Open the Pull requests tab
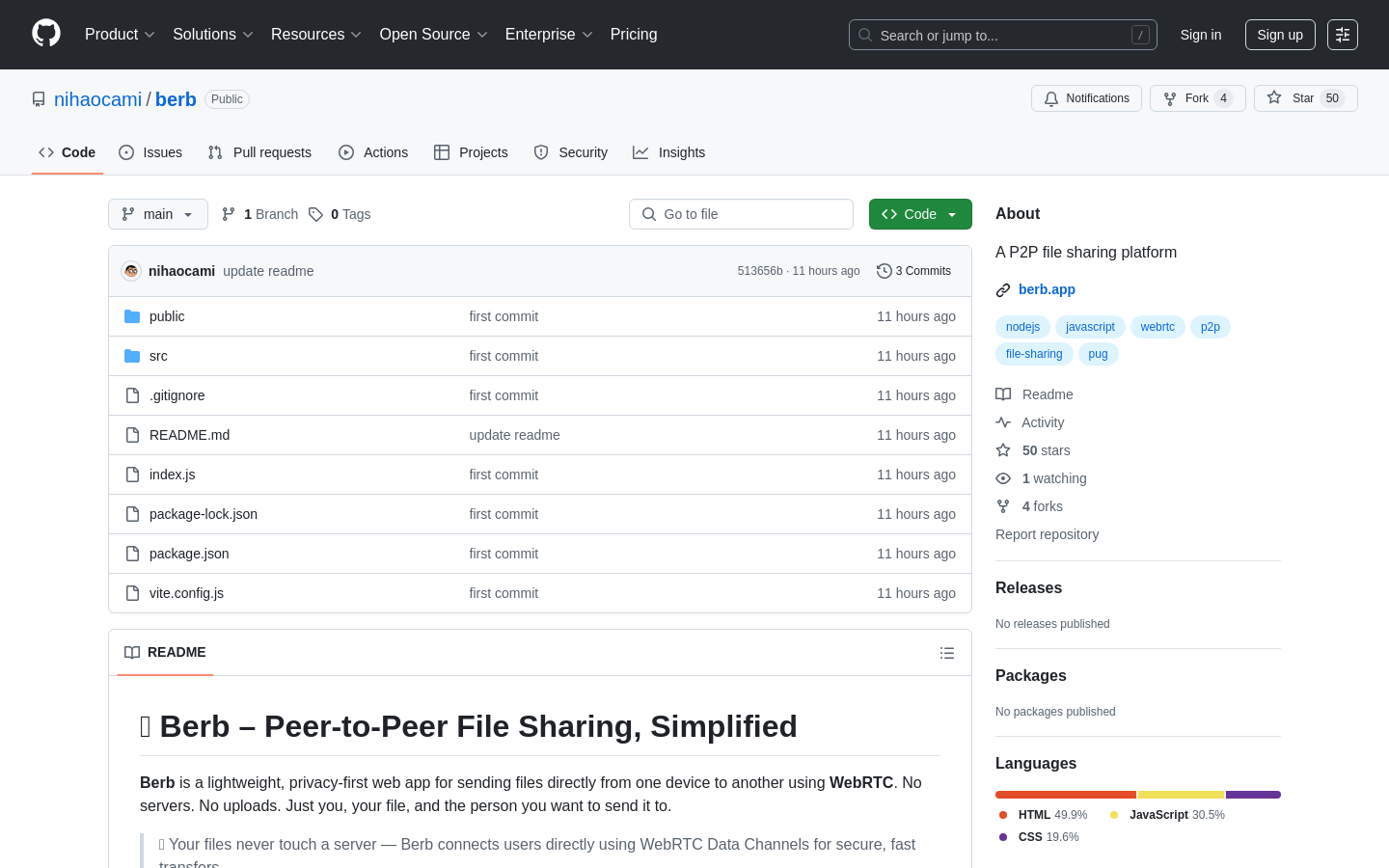This screenshot has height=868, width=1389. [x=259, y=152]
